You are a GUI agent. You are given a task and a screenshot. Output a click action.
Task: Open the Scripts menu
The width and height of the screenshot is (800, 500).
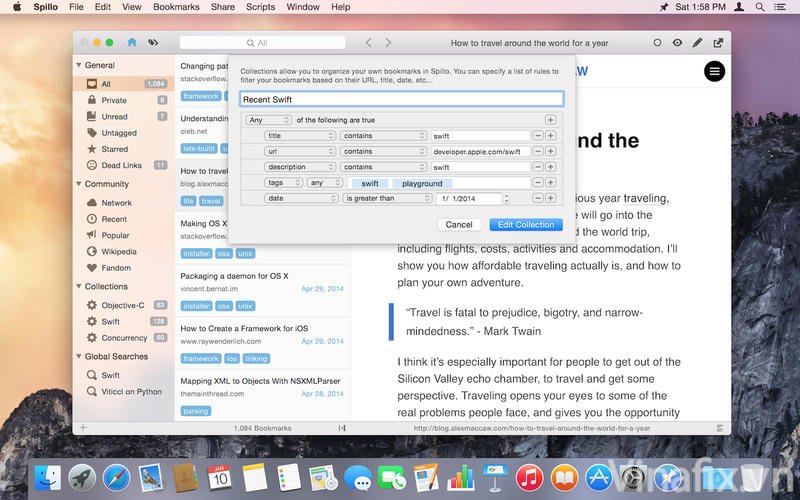coord(260,7)
